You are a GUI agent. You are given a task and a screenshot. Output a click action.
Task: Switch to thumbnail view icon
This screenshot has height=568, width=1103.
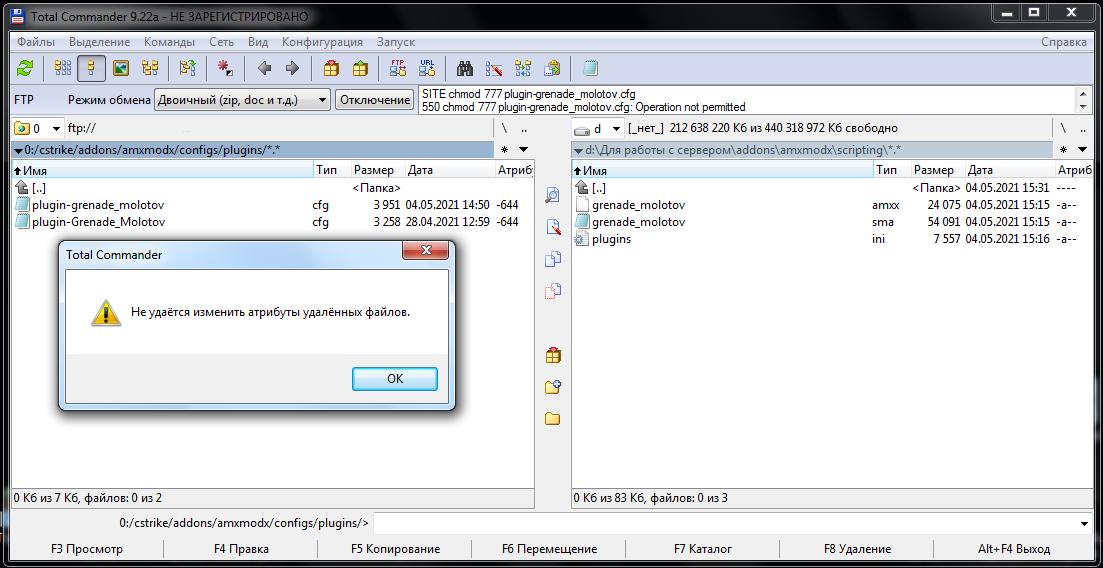[x=121, y=68]
